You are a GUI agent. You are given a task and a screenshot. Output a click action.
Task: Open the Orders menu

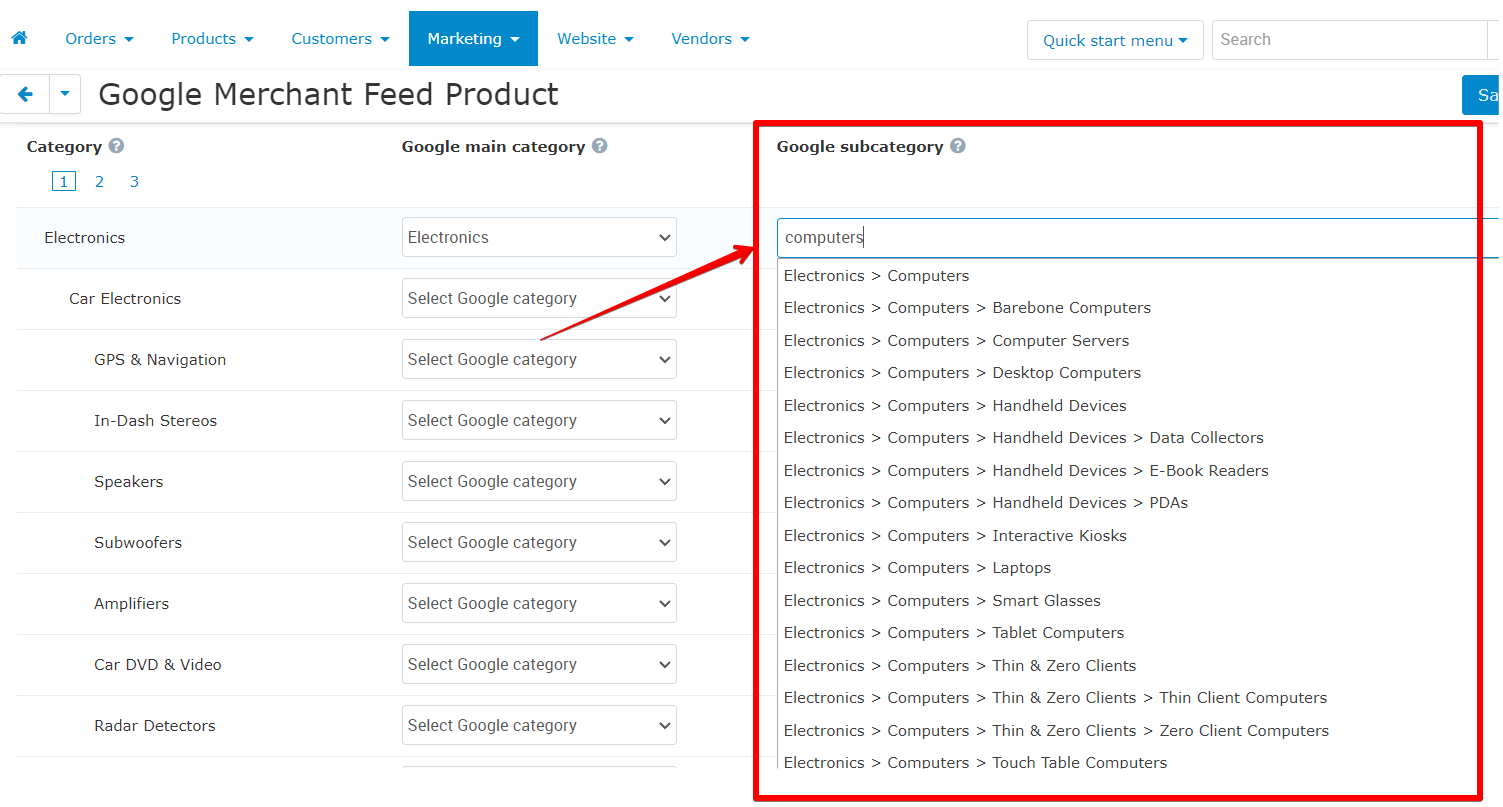[x=99, y=39]
